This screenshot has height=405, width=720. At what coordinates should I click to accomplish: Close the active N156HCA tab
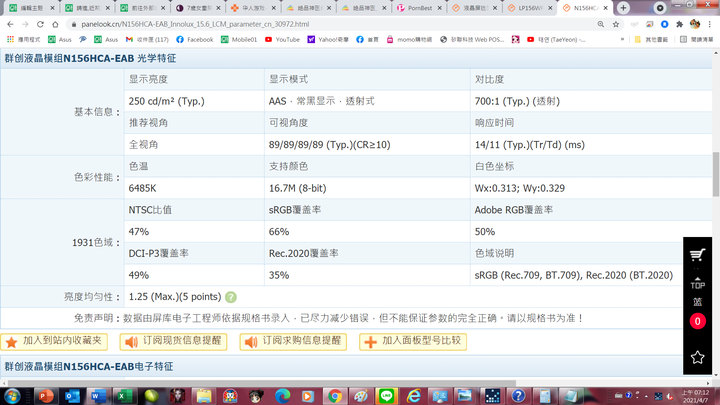606,8
